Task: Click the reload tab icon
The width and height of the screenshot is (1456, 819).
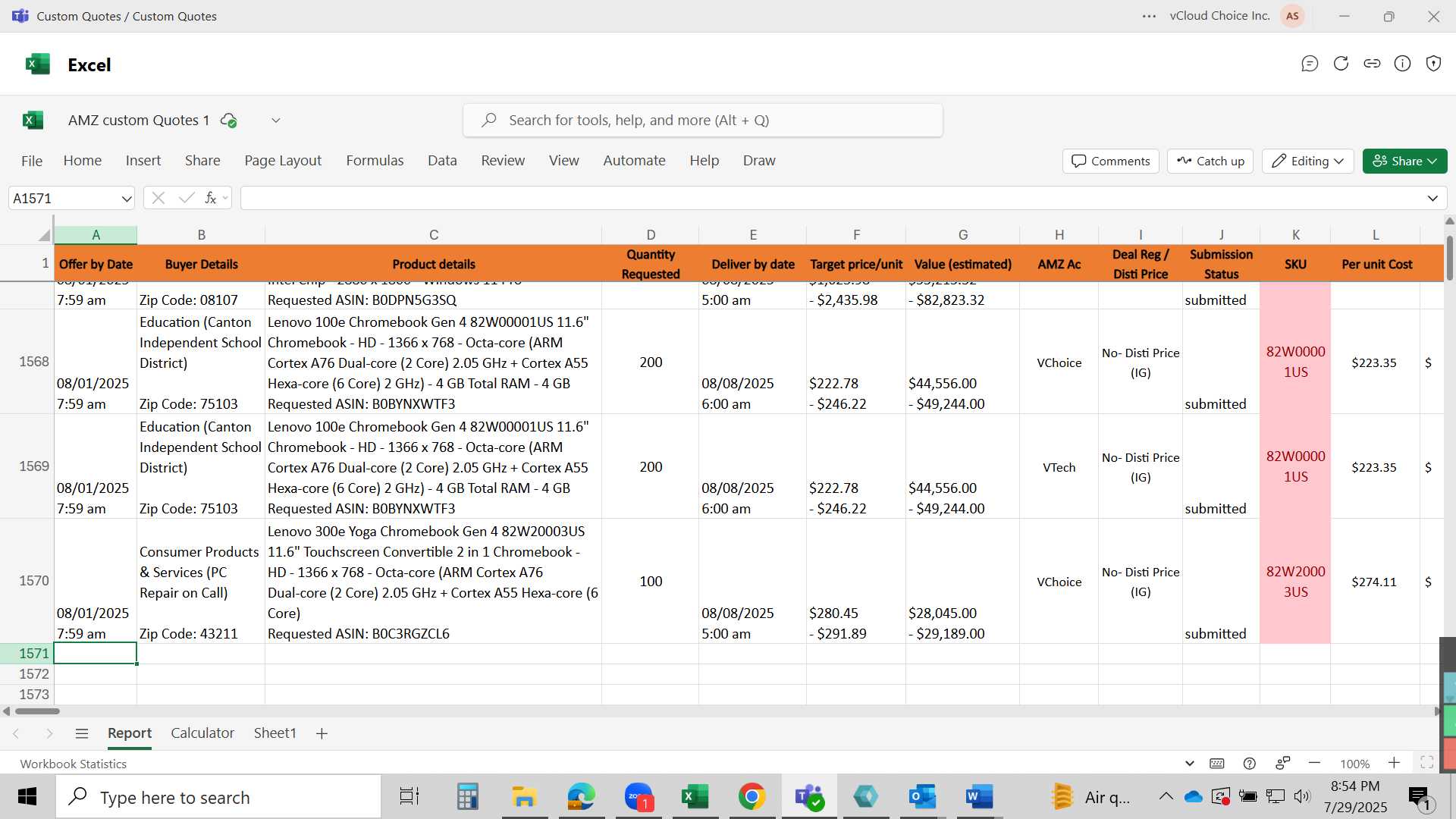Action: 1341,64
